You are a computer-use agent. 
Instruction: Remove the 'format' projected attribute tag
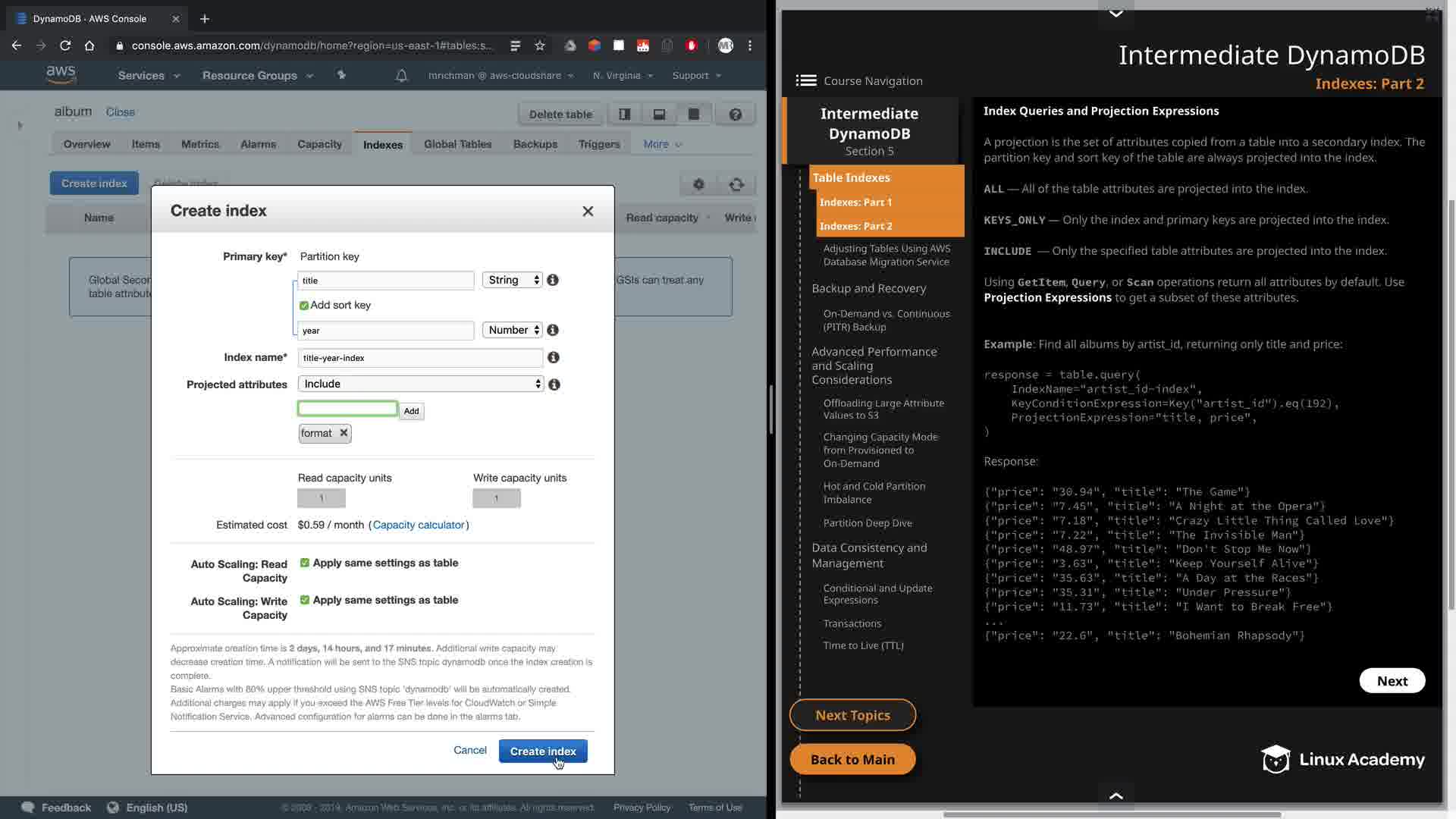[344, 432]
